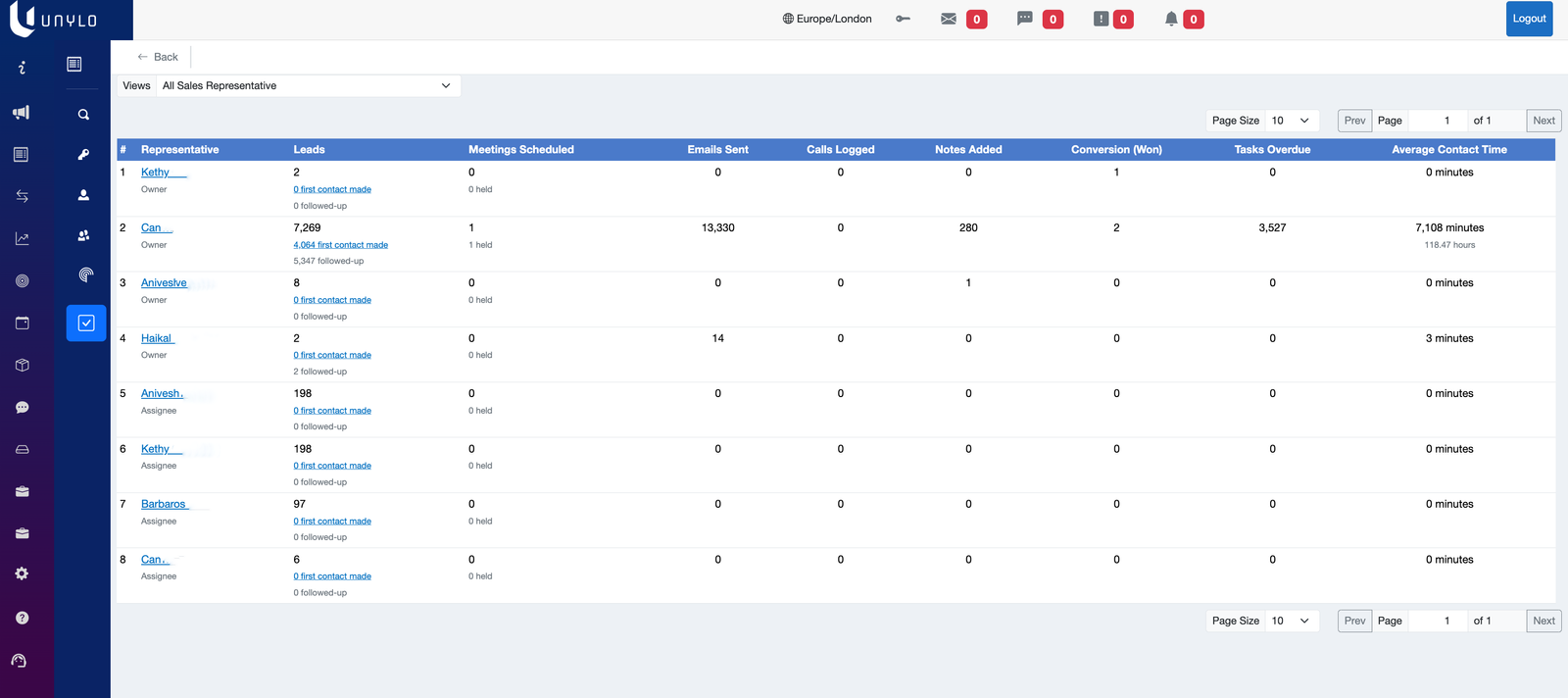Image resolution: width=1568 pixels, height=698 pixels.
Task: Open the Haikal representative link
Action: click(157, 338)
